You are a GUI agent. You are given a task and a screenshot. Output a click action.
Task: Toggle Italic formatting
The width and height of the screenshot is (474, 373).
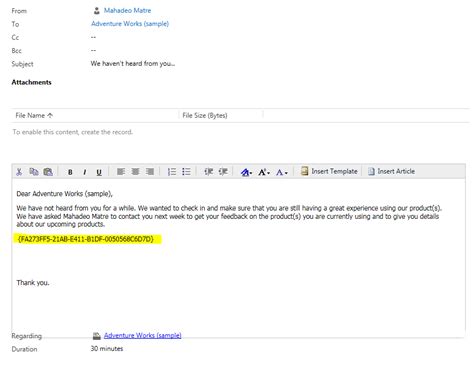(85, 172)
